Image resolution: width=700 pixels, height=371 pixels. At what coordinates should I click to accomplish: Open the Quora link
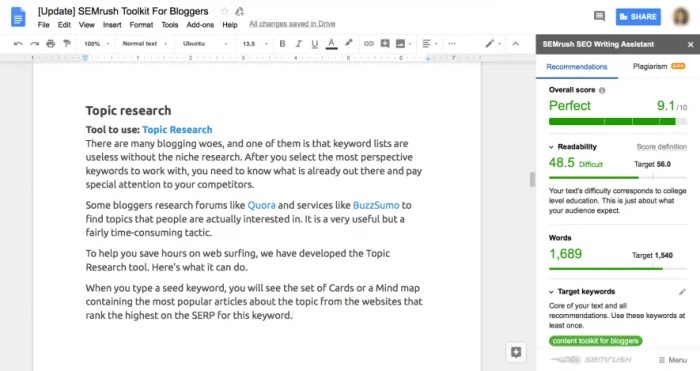click(262, 205)
